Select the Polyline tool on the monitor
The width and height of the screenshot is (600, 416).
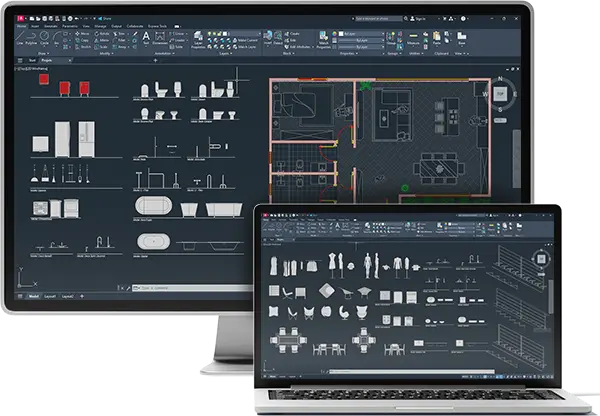pyautogui.click(x=31, y=38)
